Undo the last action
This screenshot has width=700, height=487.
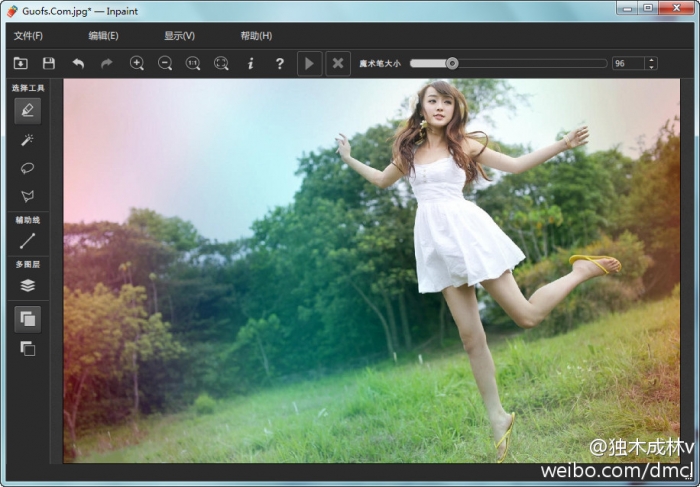pos(78,64)
